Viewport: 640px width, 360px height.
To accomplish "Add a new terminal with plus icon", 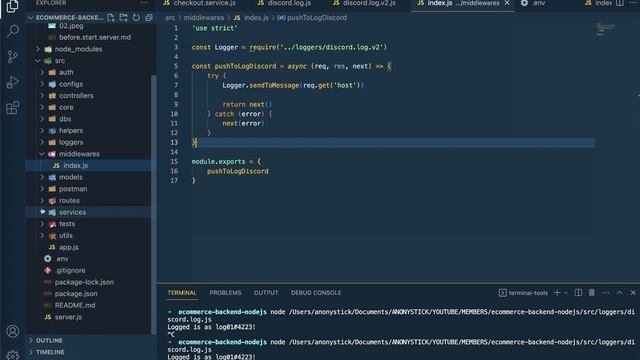I will pyautogui.click(x=557, y=293).
